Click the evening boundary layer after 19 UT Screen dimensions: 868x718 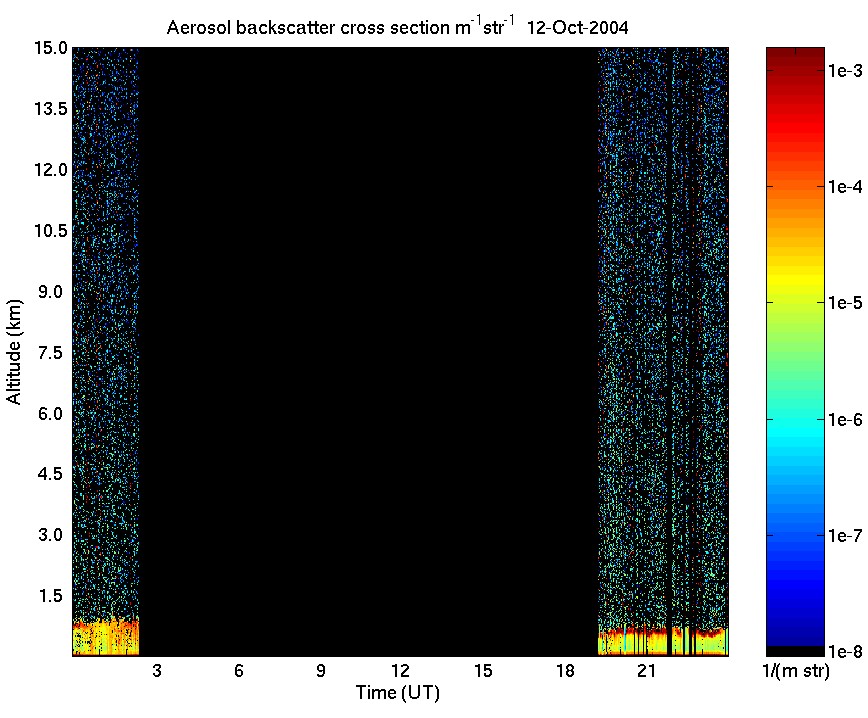tap(663, 642)
